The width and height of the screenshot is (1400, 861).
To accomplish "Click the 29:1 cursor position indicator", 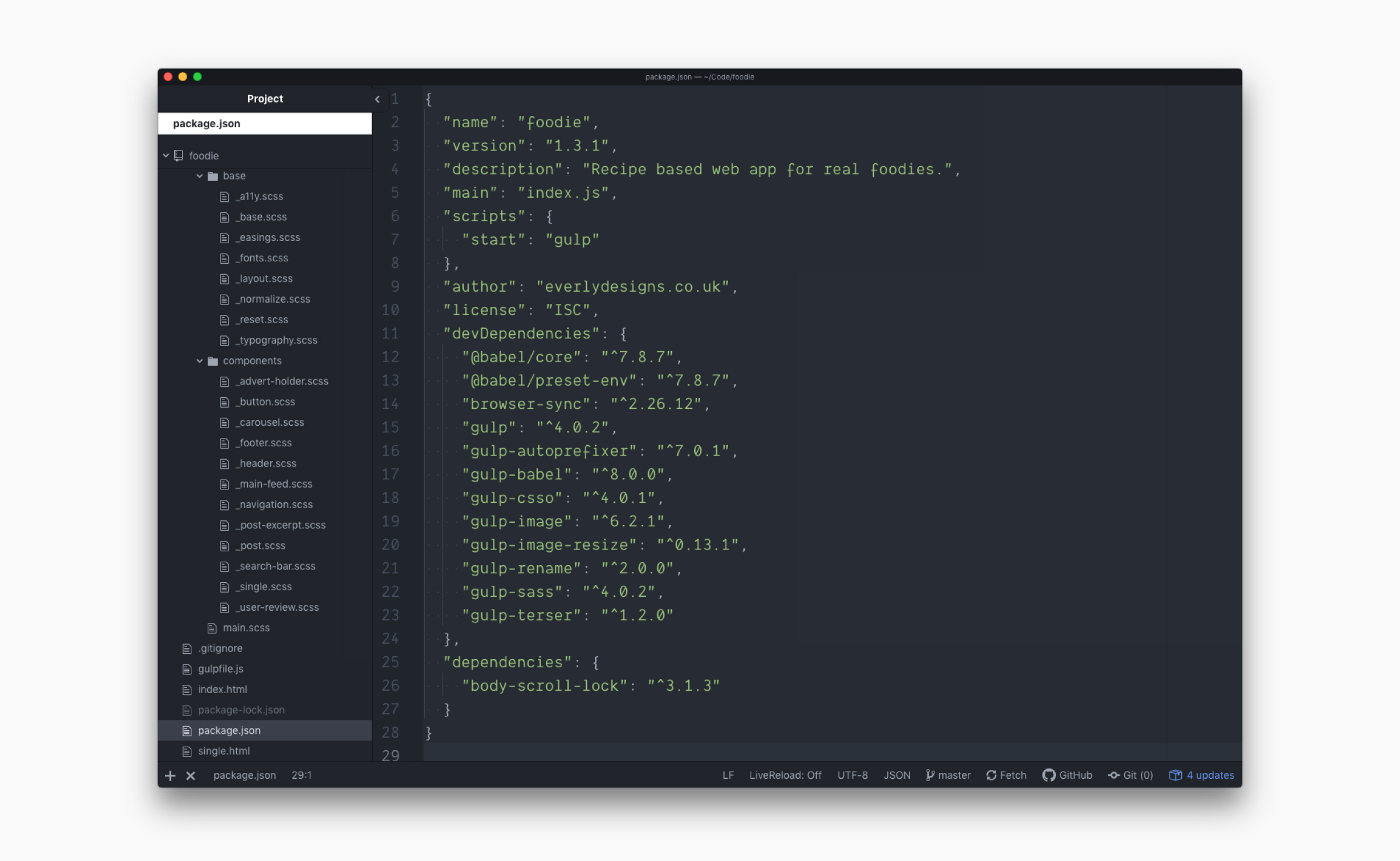I will [x=302, y=775].
